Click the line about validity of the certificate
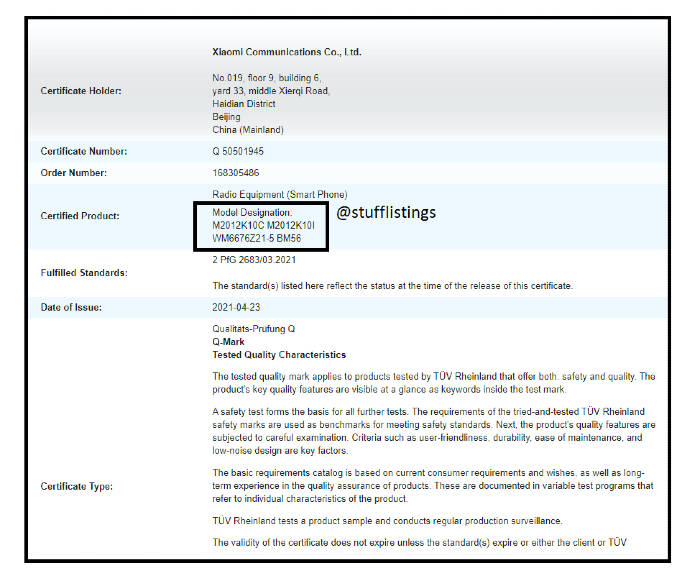Image resolution: width=700 pixels, height=568 pixels. pos(419,543)
